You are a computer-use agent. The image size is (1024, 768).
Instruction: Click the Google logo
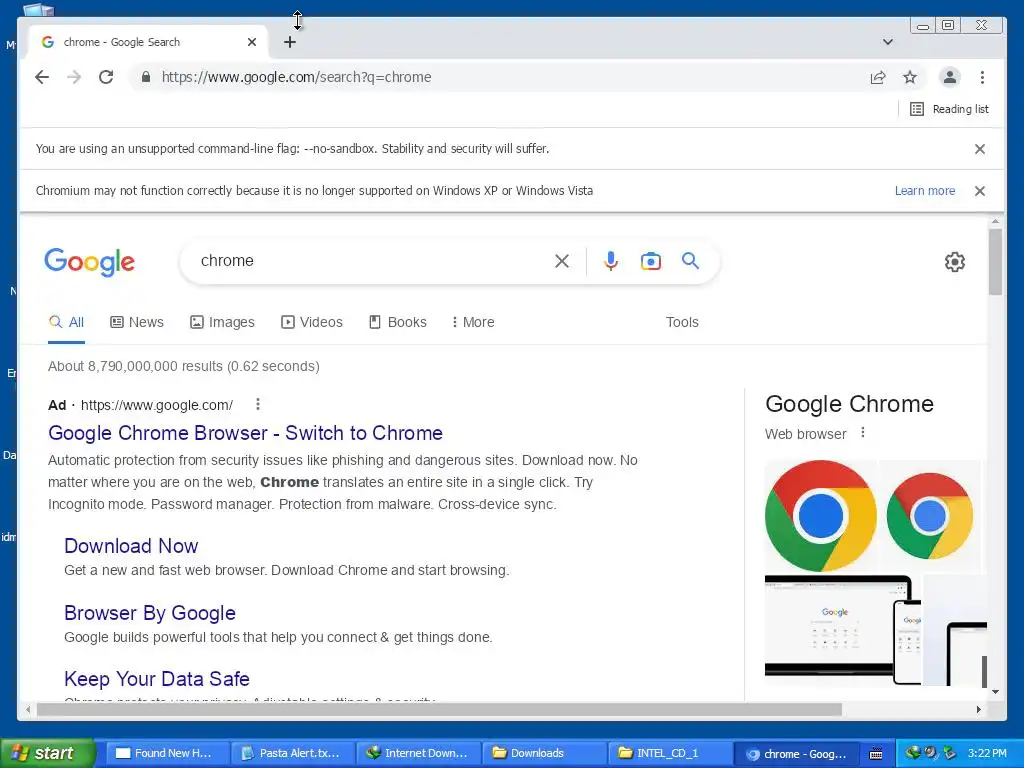coord(89,262)
